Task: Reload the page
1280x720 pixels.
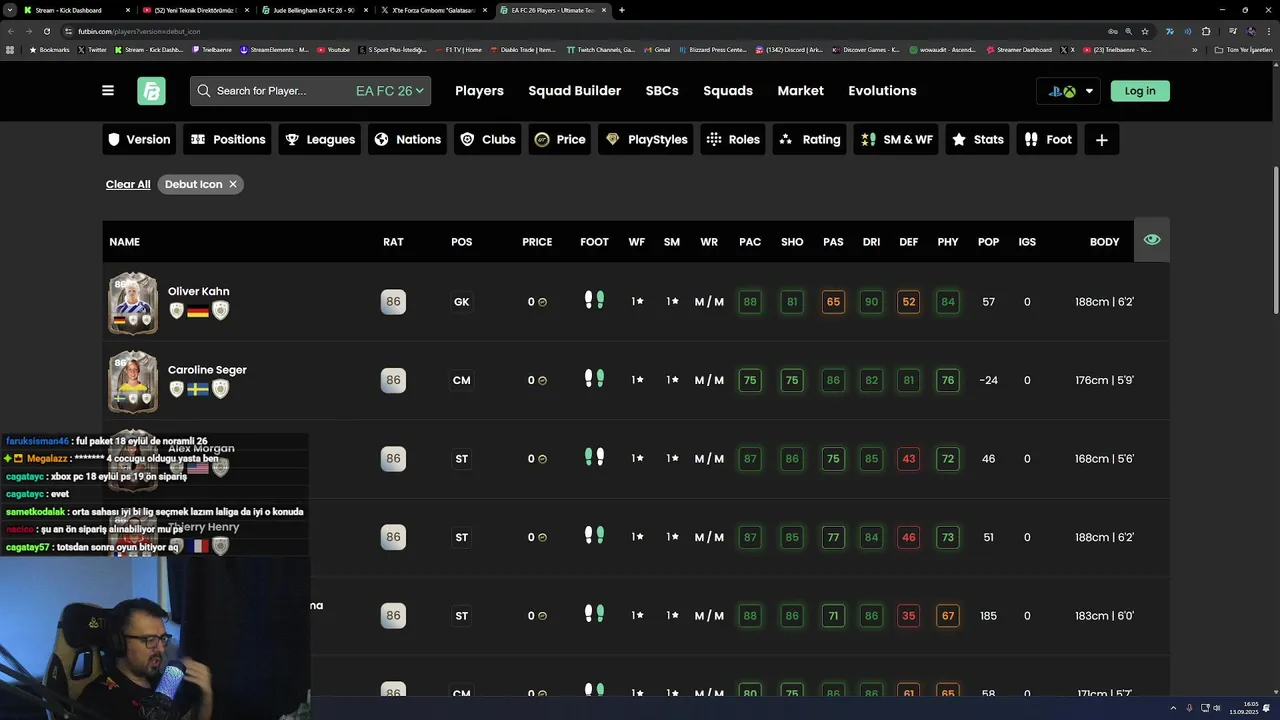Action: (46, 31)
